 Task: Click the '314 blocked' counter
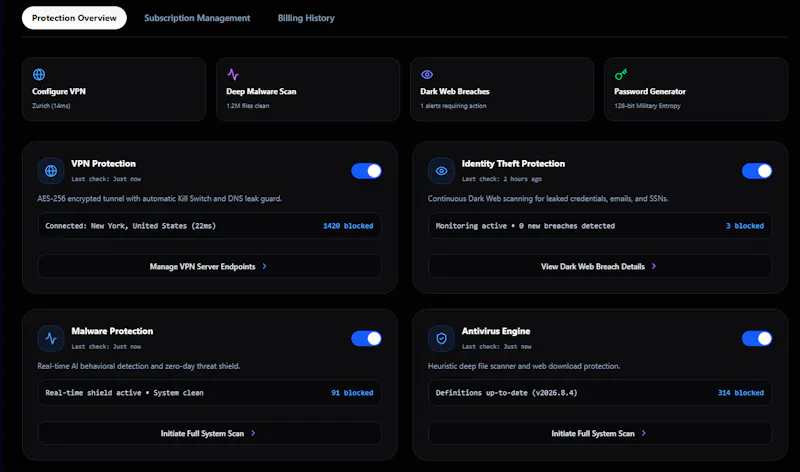tap(741, 393)
